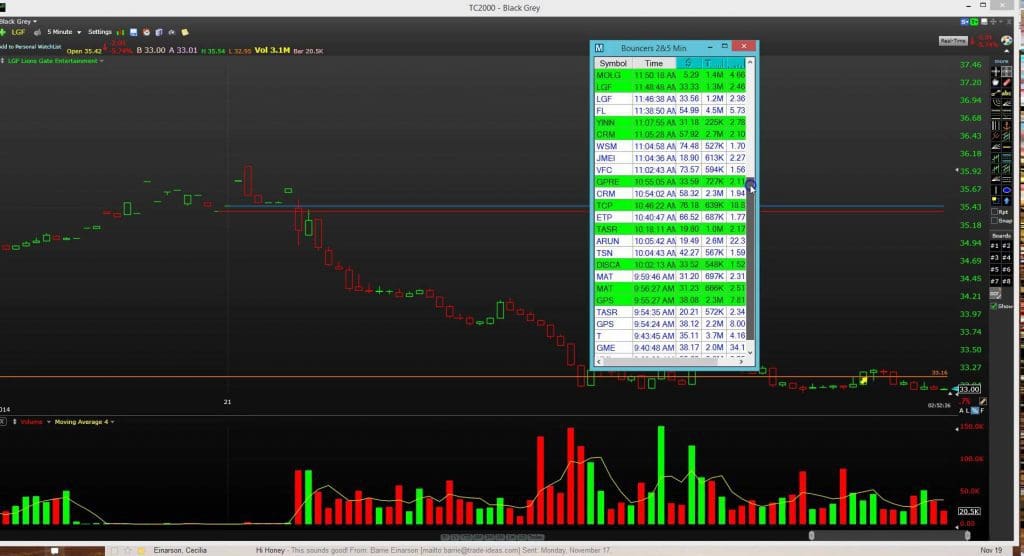Open chart Settings menu
The width and height of the screenshot is (1024, 556).
coord(100,32)
